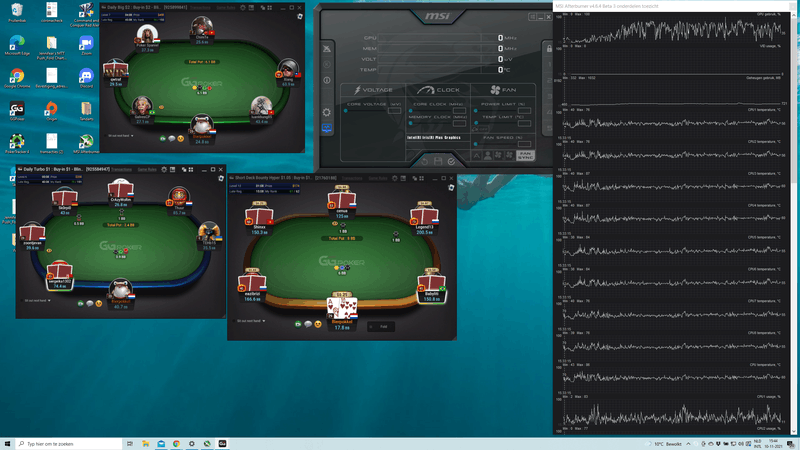
Task: Select profile slot 5 in MSI Afterburner
Action: (549, 128)
